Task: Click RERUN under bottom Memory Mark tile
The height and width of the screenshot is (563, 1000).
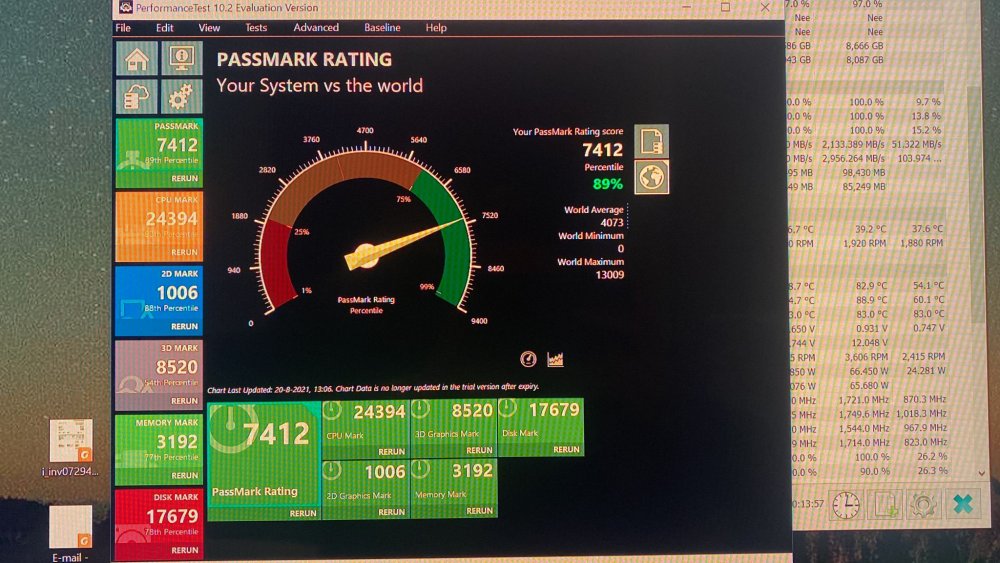Action: click(x=479, y=511)
